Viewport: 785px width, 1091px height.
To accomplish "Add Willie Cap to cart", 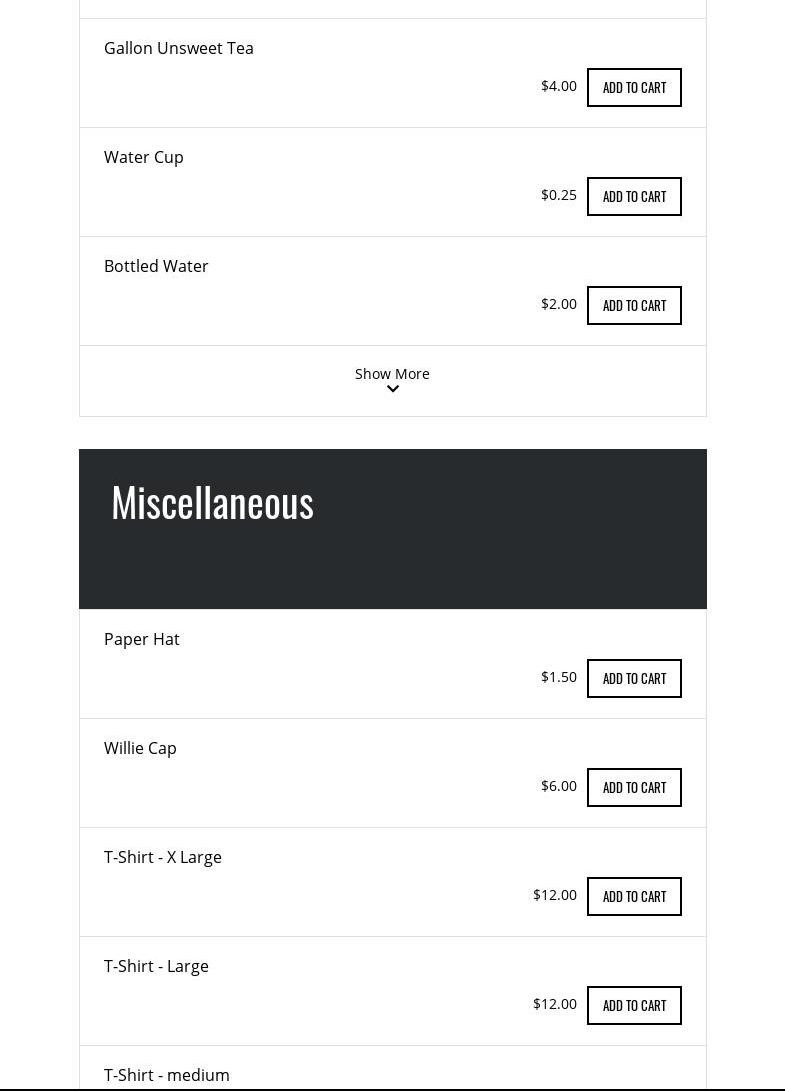I will [634, 788].
